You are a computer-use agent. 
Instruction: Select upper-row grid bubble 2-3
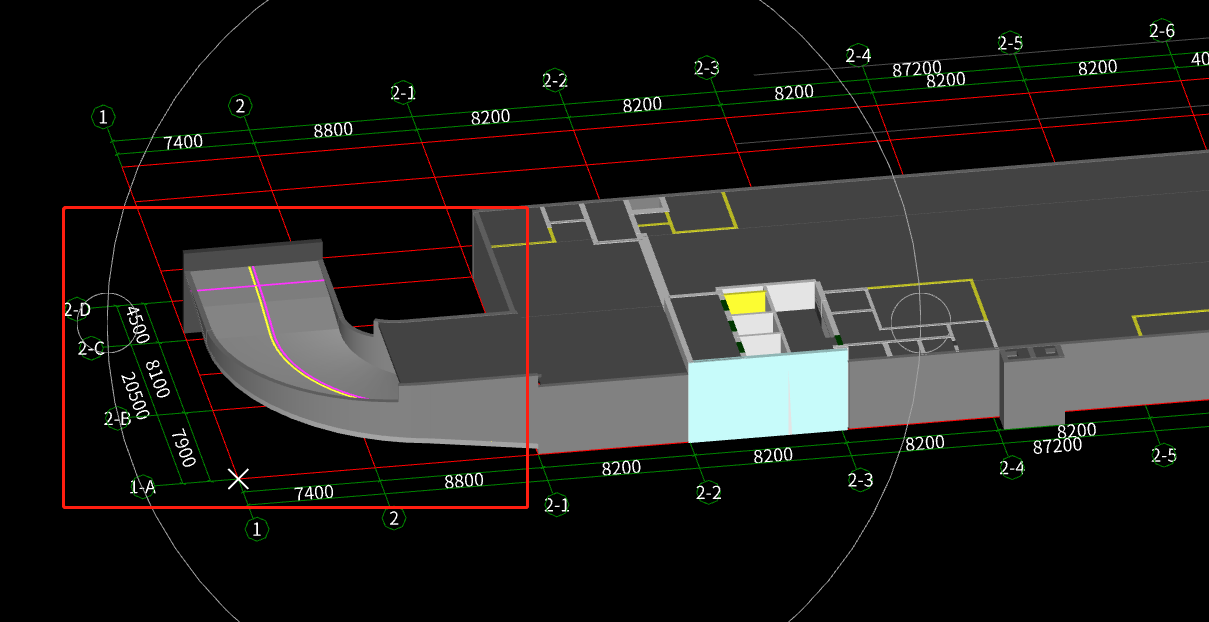point(707,68)
